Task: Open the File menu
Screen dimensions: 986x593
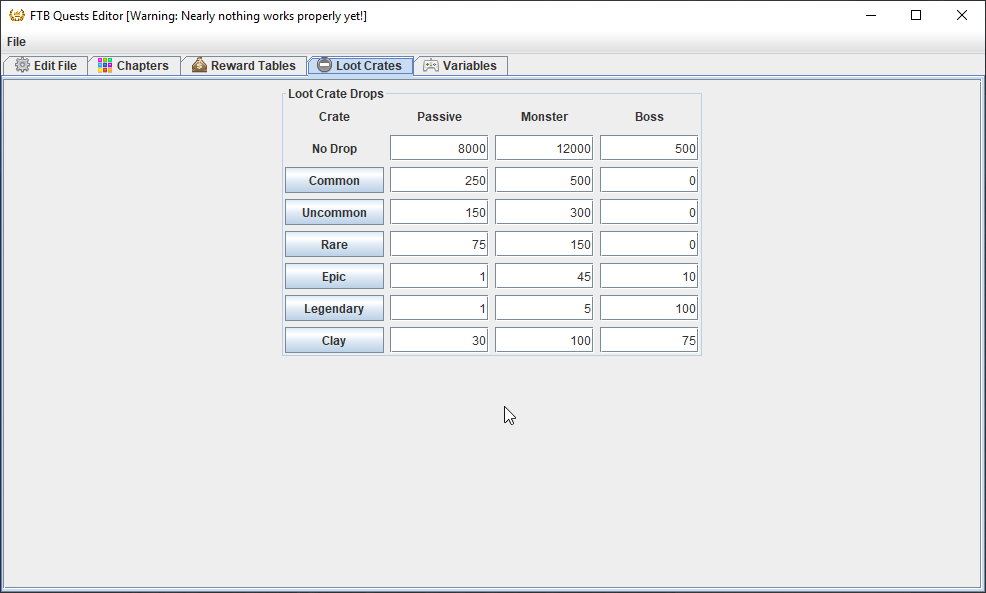Action: coord(16,42)
